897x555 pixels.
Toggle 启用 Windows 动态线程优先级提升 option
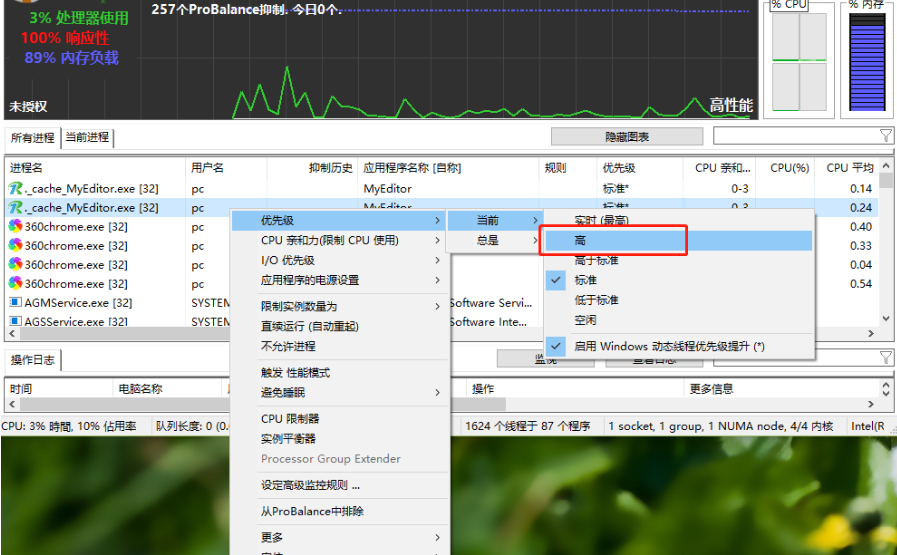[x=677, y=346]
